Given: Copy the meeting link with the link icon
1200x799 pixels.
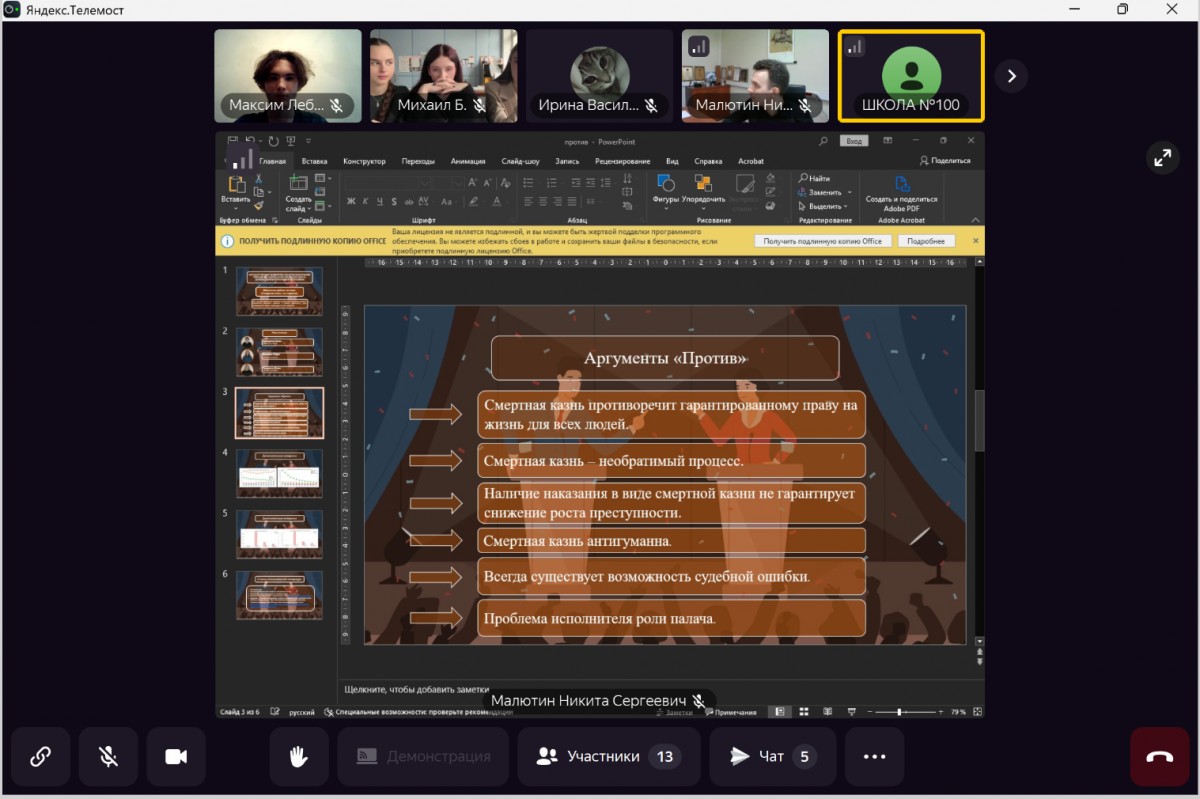Looking at the screenshot, I should point(40,757).
